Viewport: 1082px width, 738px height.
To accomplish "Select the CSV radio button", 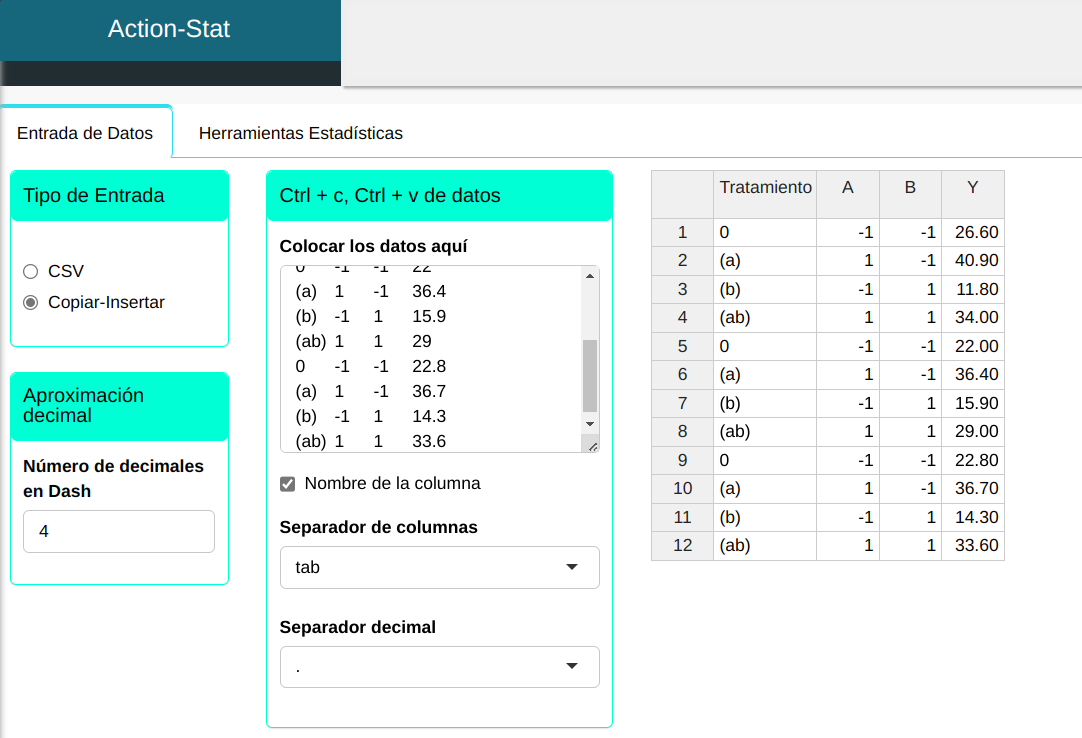I will (x=30, y=271).
